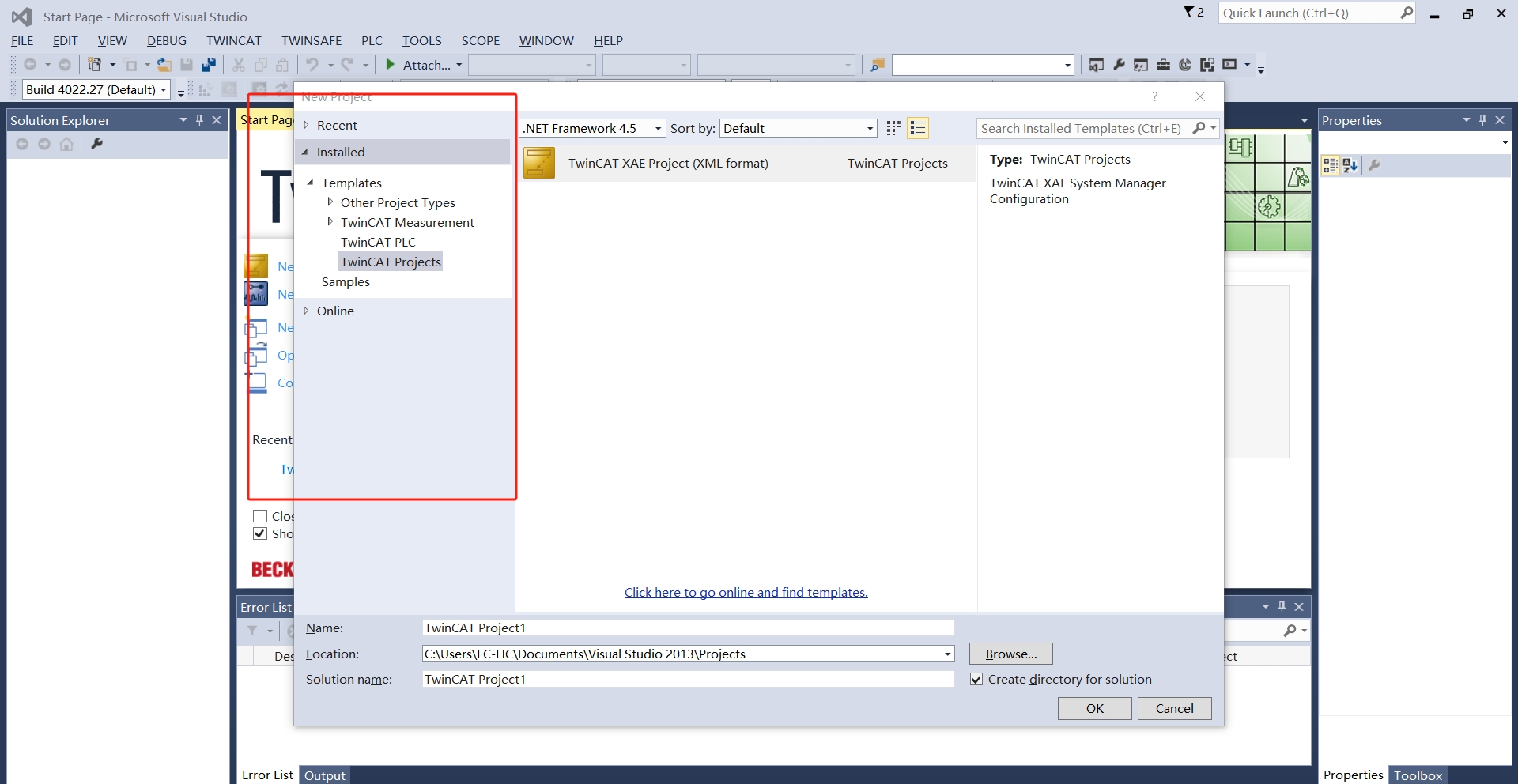The width and height of the screenshot is (1518, 784).
Task: Switch template view to medium icons list
Action: click(x=918, y=128)
